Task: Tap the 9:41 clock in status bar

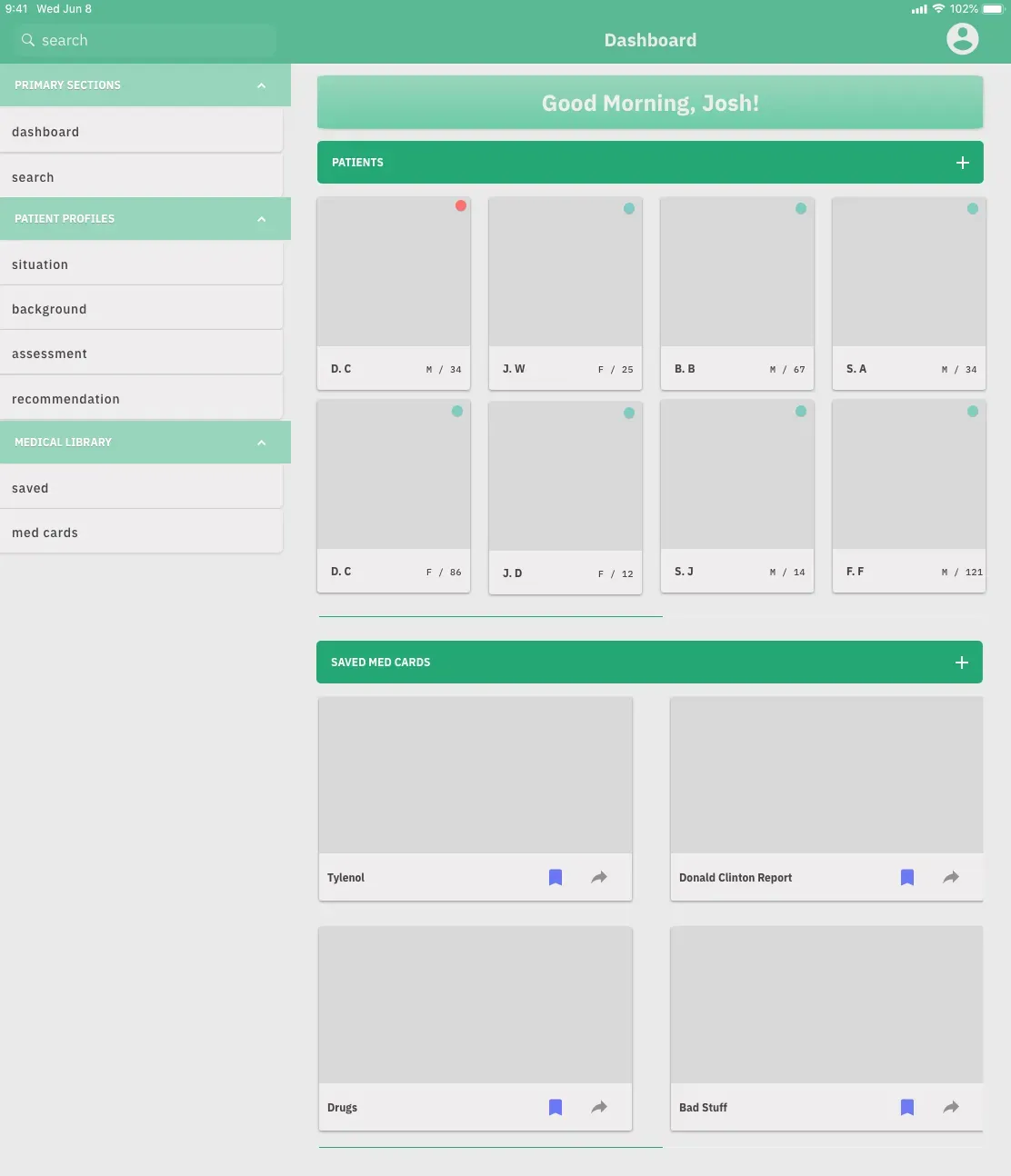Action: click(16, 9)
